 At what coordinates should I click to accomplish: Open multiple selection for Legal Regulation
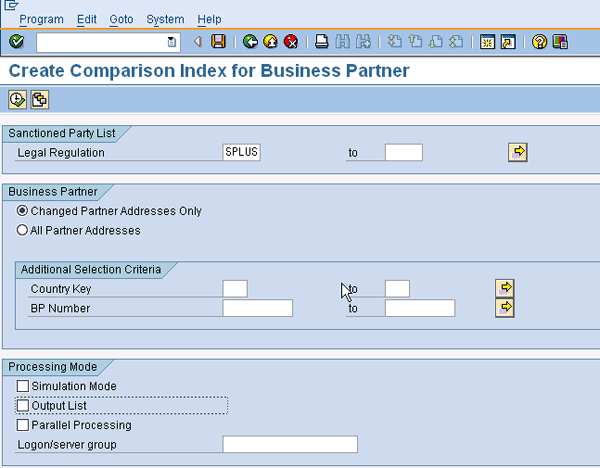pyautogui.click(x=518, y=152)
